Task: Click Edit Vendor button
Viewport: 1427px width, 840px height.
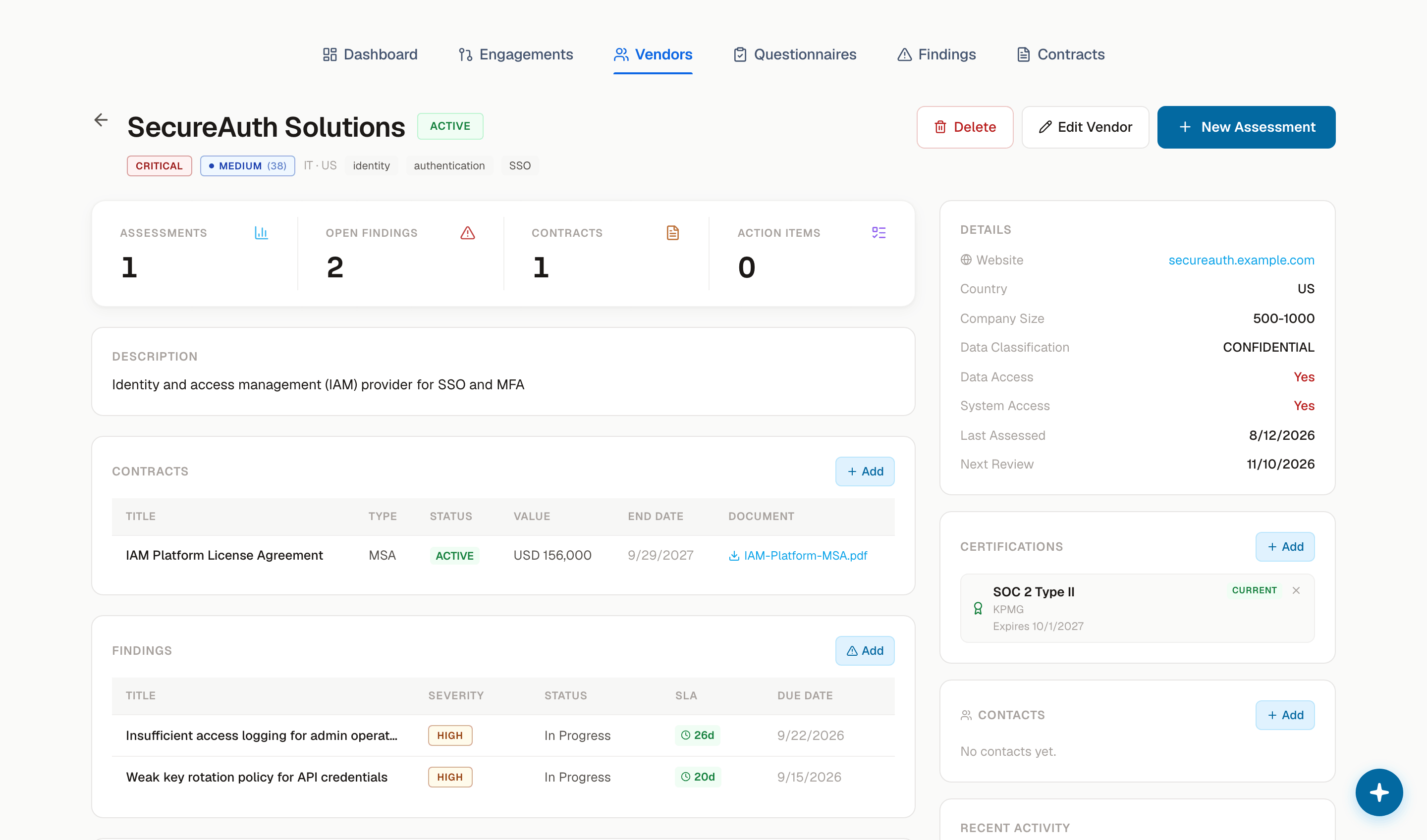Action: click(1085, 127)
